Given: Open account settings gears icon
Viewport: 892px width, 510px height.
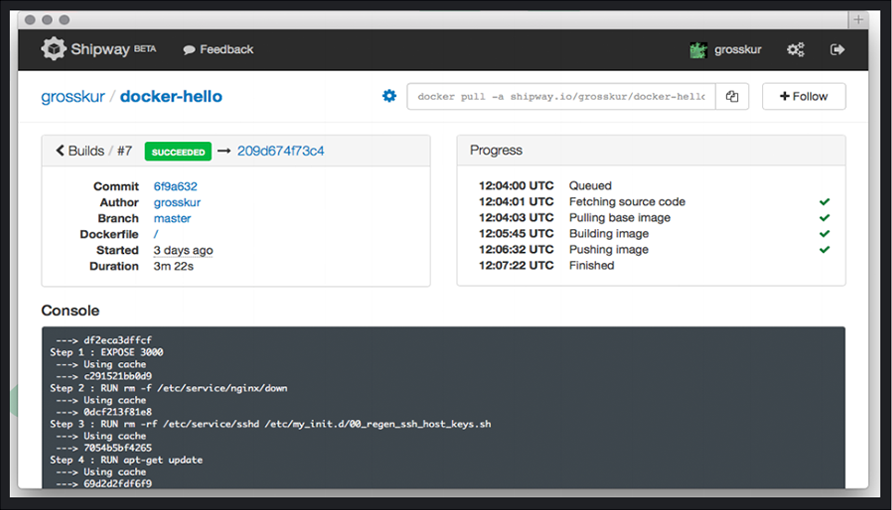Looking at the screenshot, I should 795,49.
